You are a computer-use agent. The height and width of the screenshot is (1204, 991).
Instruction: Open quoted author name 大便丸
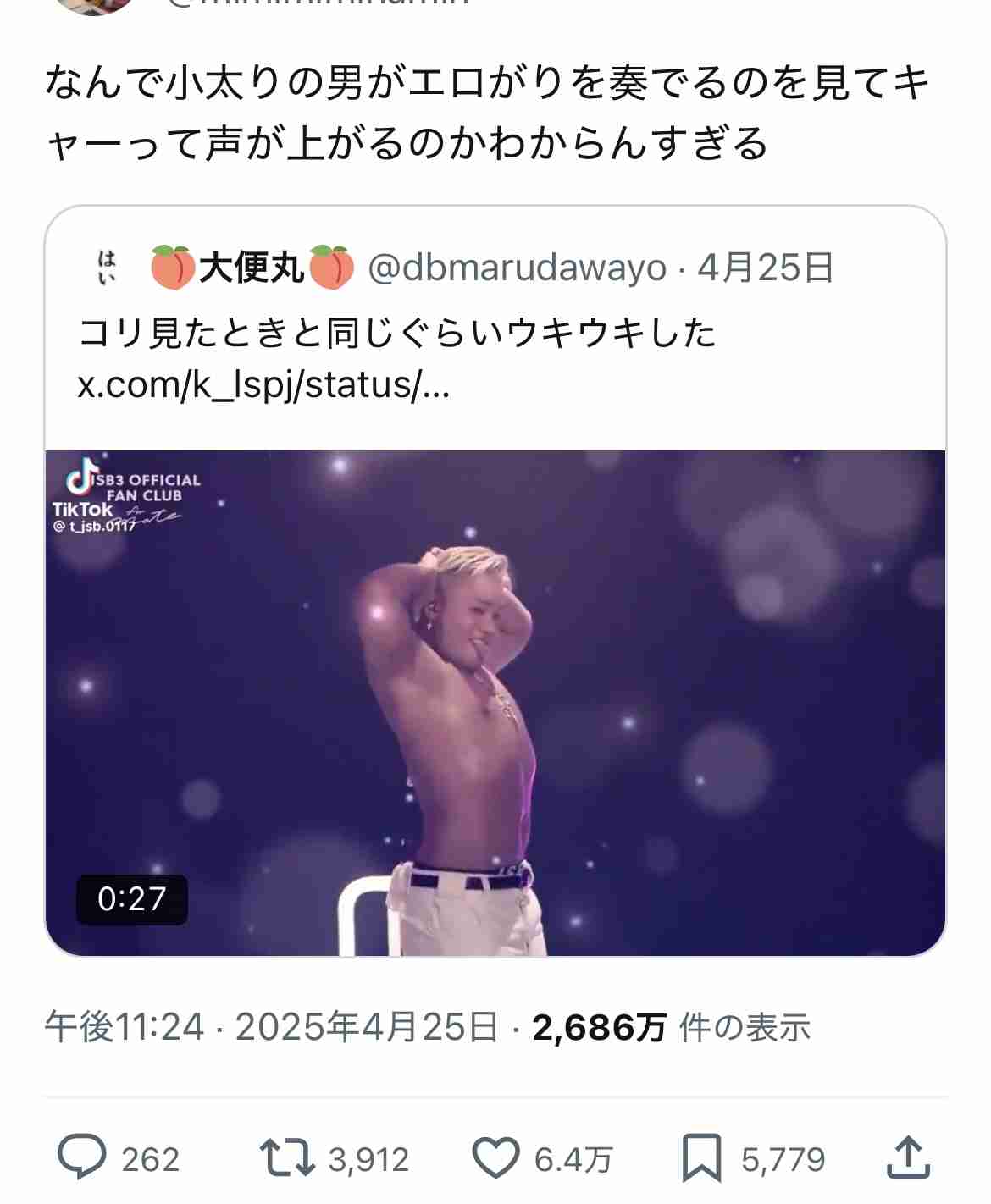tap(252, 268)
